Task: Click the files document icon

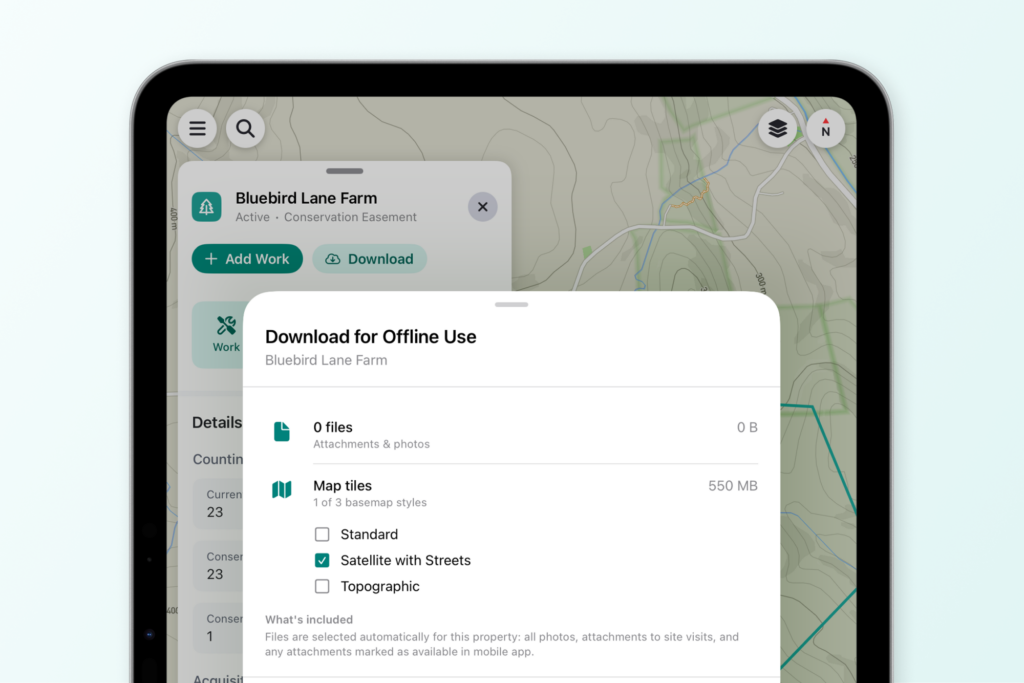Action: point(281,432)
